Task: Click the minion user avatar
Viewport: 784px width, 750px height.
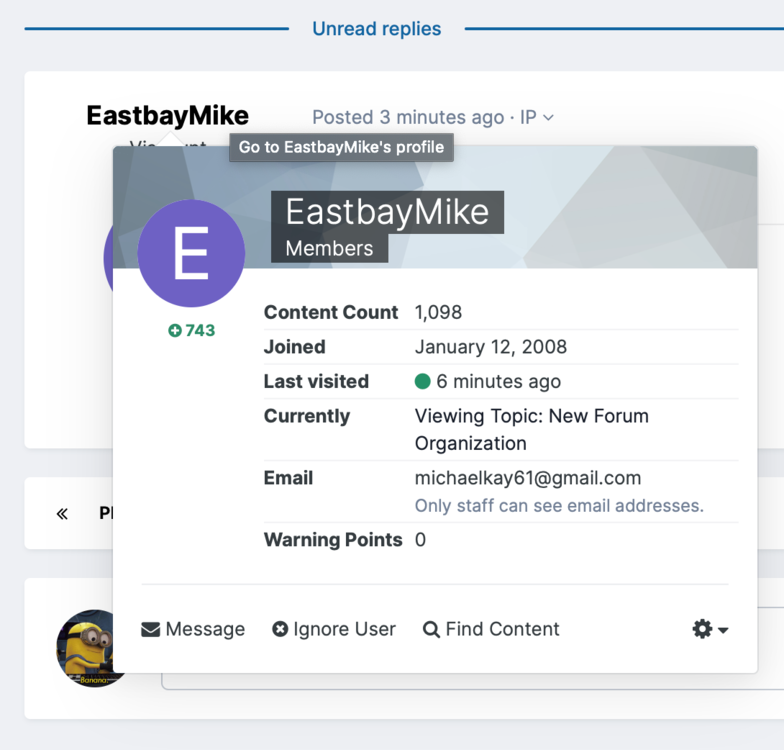Action: (x=90, y=647)
